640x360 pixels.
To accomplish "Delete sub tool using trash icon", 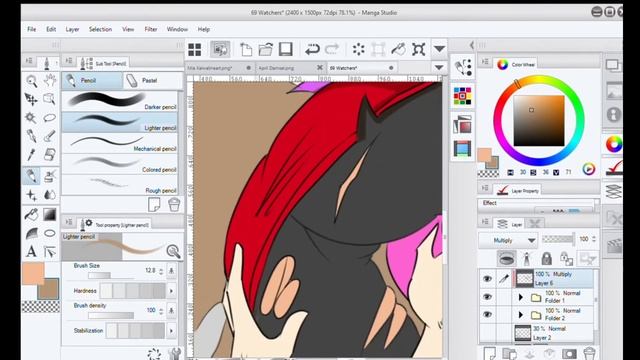I will (x=174, y=204).
